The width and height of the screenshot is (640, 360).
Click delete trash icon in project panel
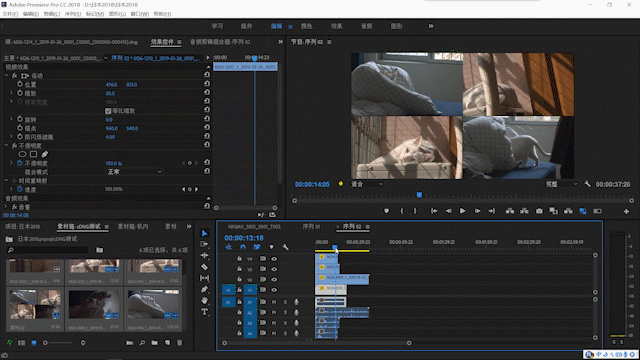tap(179, 343)
